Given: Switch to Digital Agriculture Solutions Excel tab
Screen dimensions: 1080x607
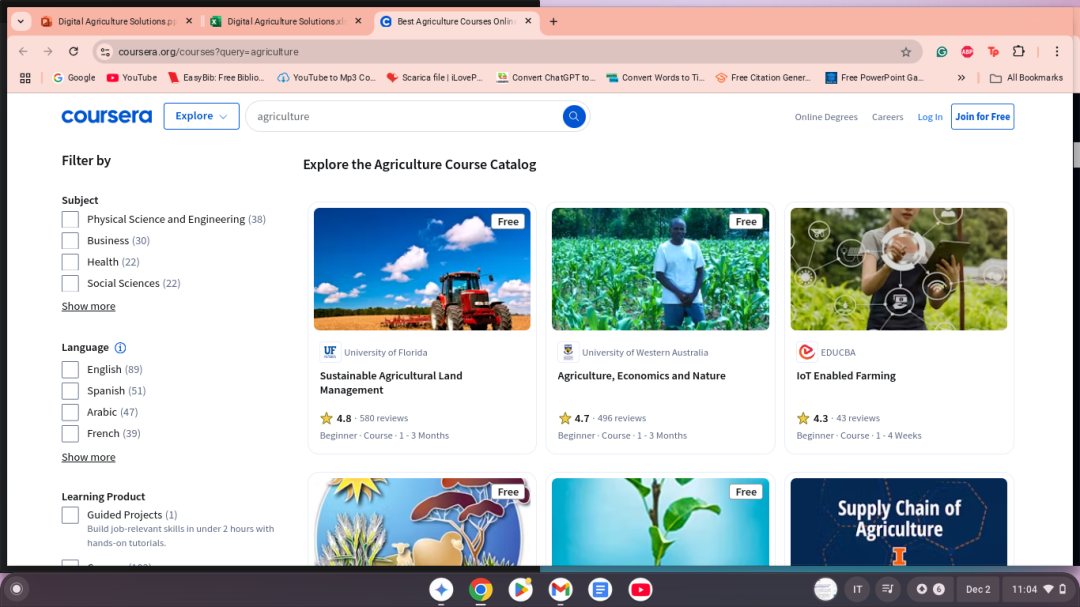Looking at the screenshot, I should [x=285, y=21].
